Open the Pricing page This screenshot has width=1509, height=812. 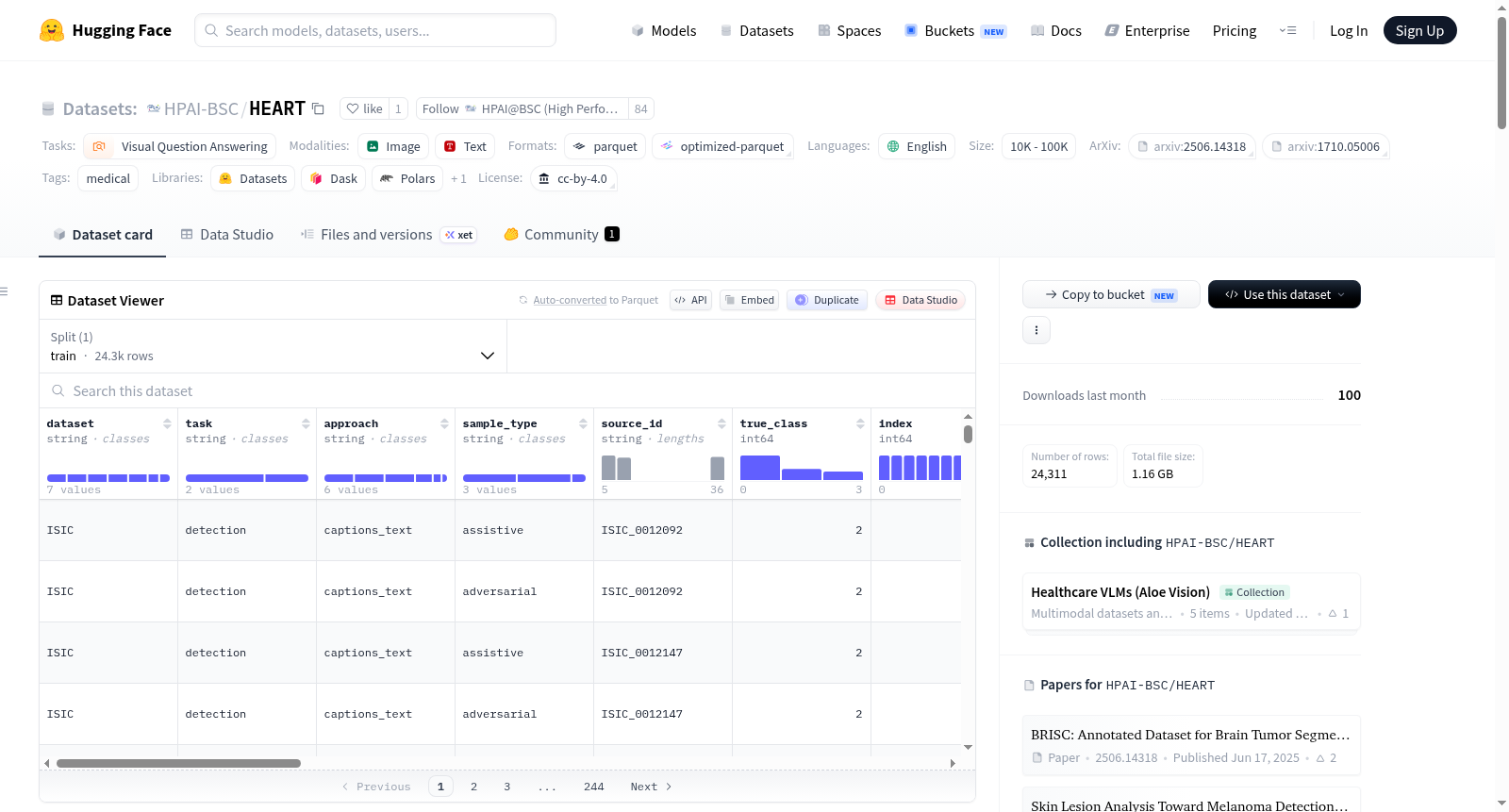1235,30
